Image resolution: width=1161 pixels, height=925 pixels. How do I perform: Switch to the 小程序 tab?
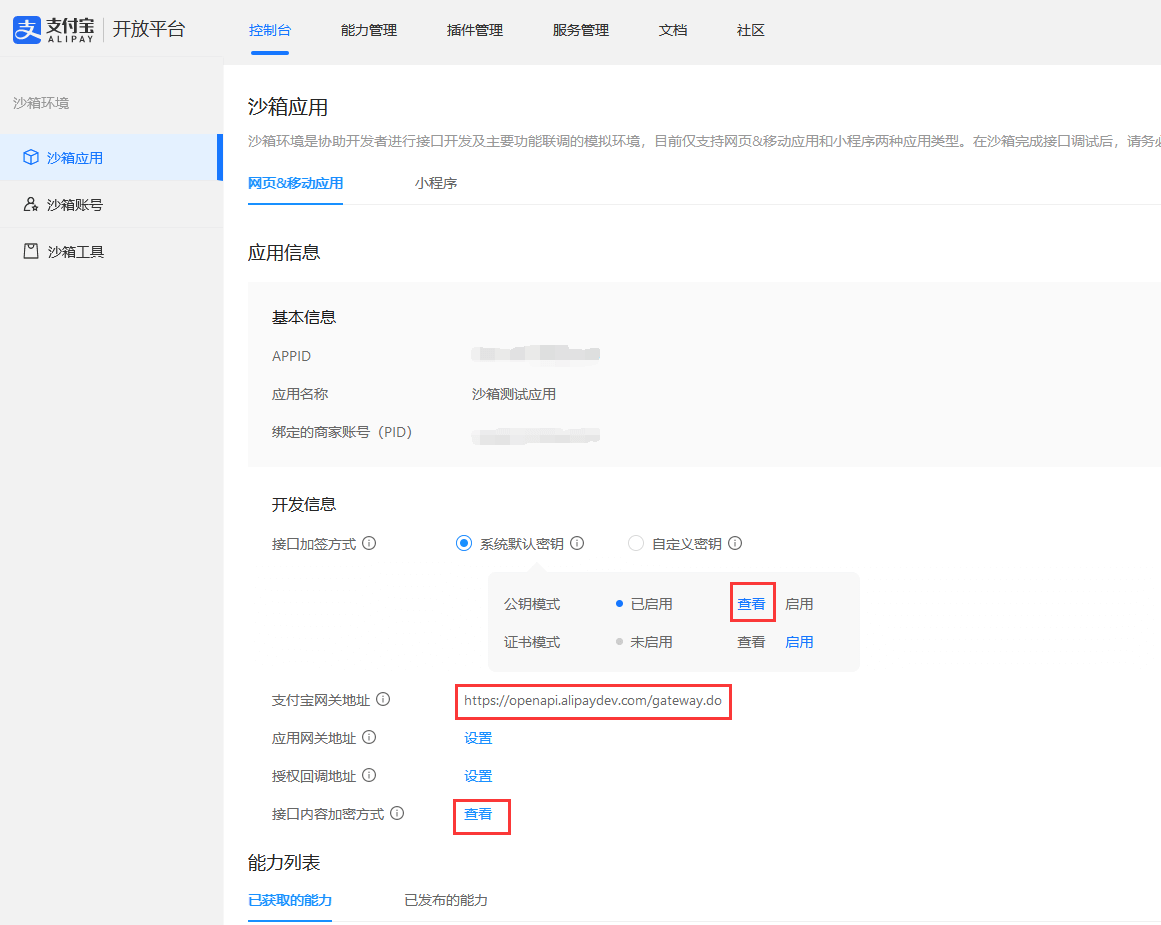click(x=436, y=183)
